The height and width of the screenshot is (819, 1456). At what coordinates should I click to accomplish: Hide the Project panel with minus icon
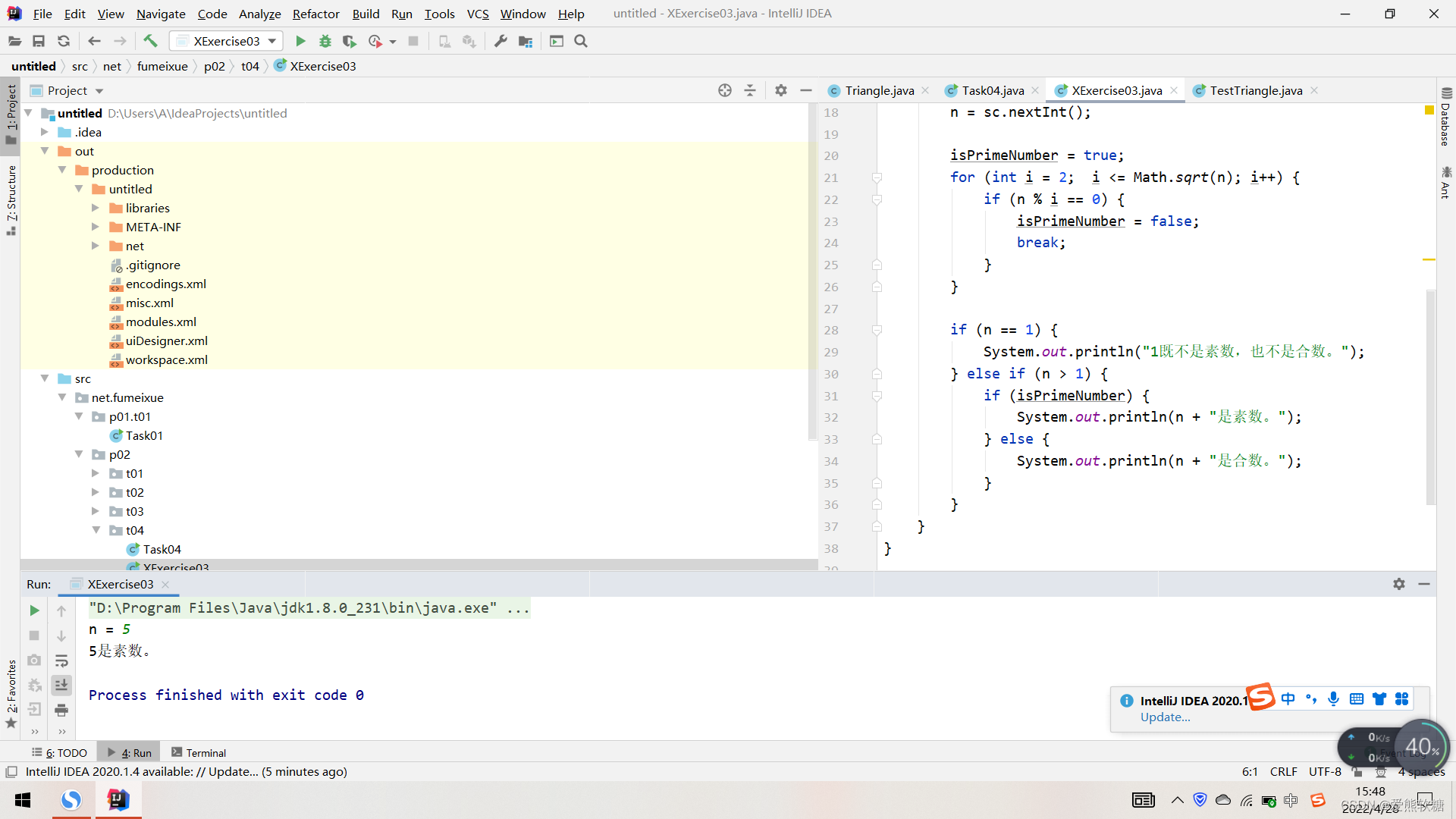[806, 90]
